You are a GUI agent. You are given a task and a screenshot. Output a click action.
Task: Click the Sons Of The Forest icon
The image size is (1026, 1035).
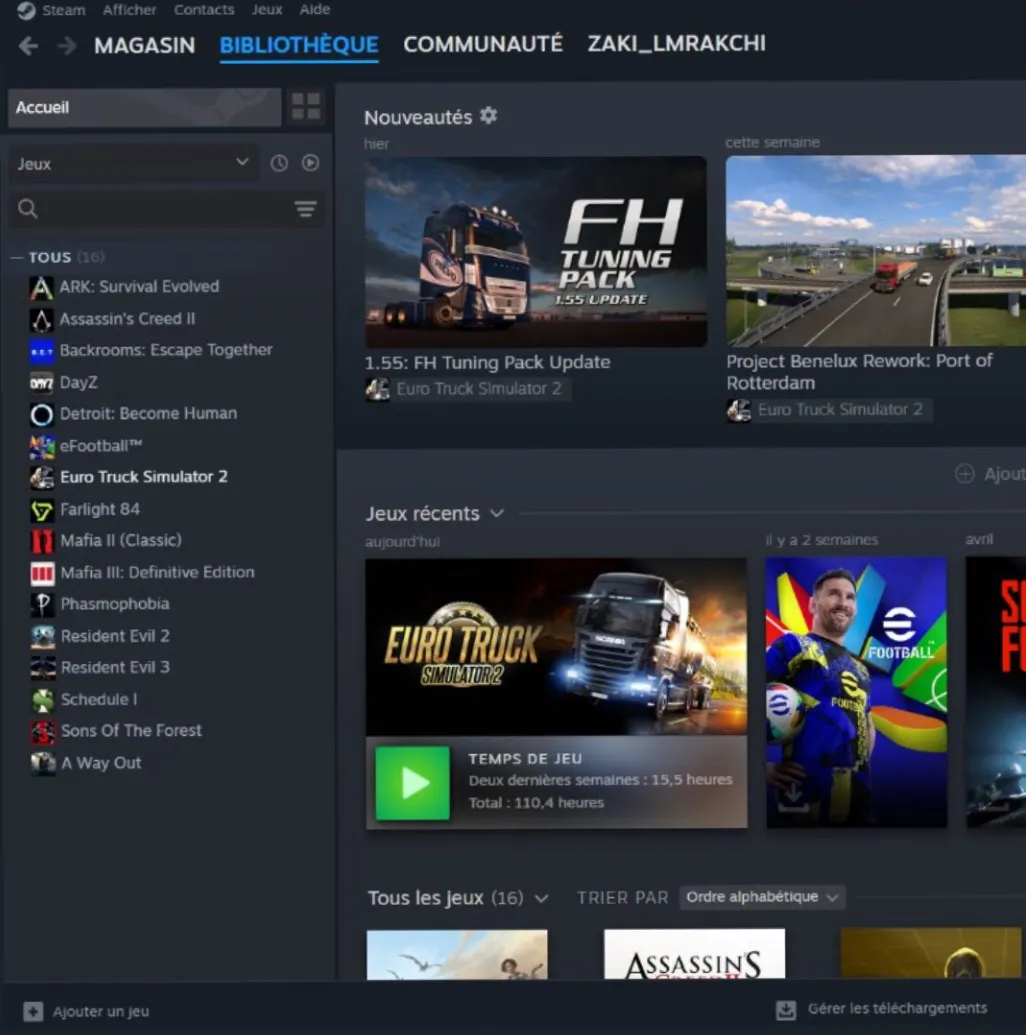pos(43,731)
